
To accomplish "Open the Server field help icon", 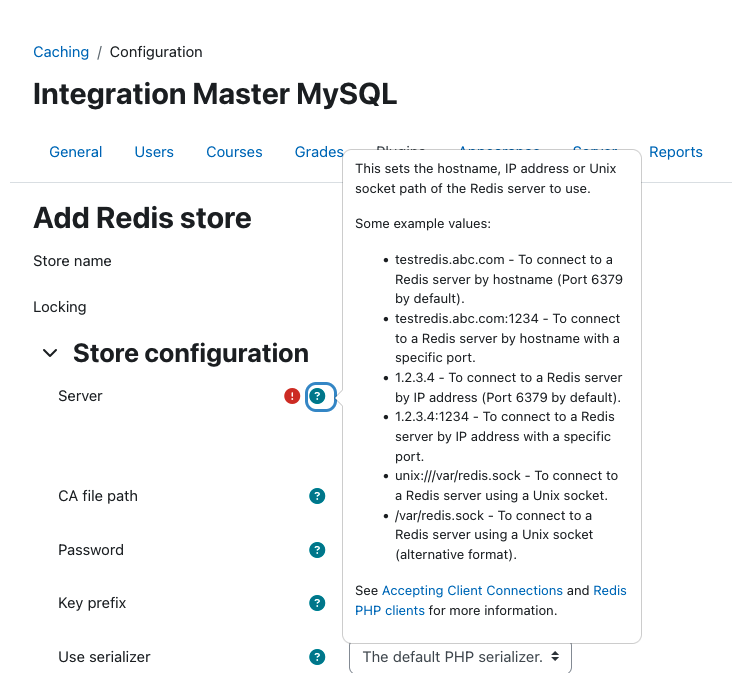I will (x=317, y=396).
